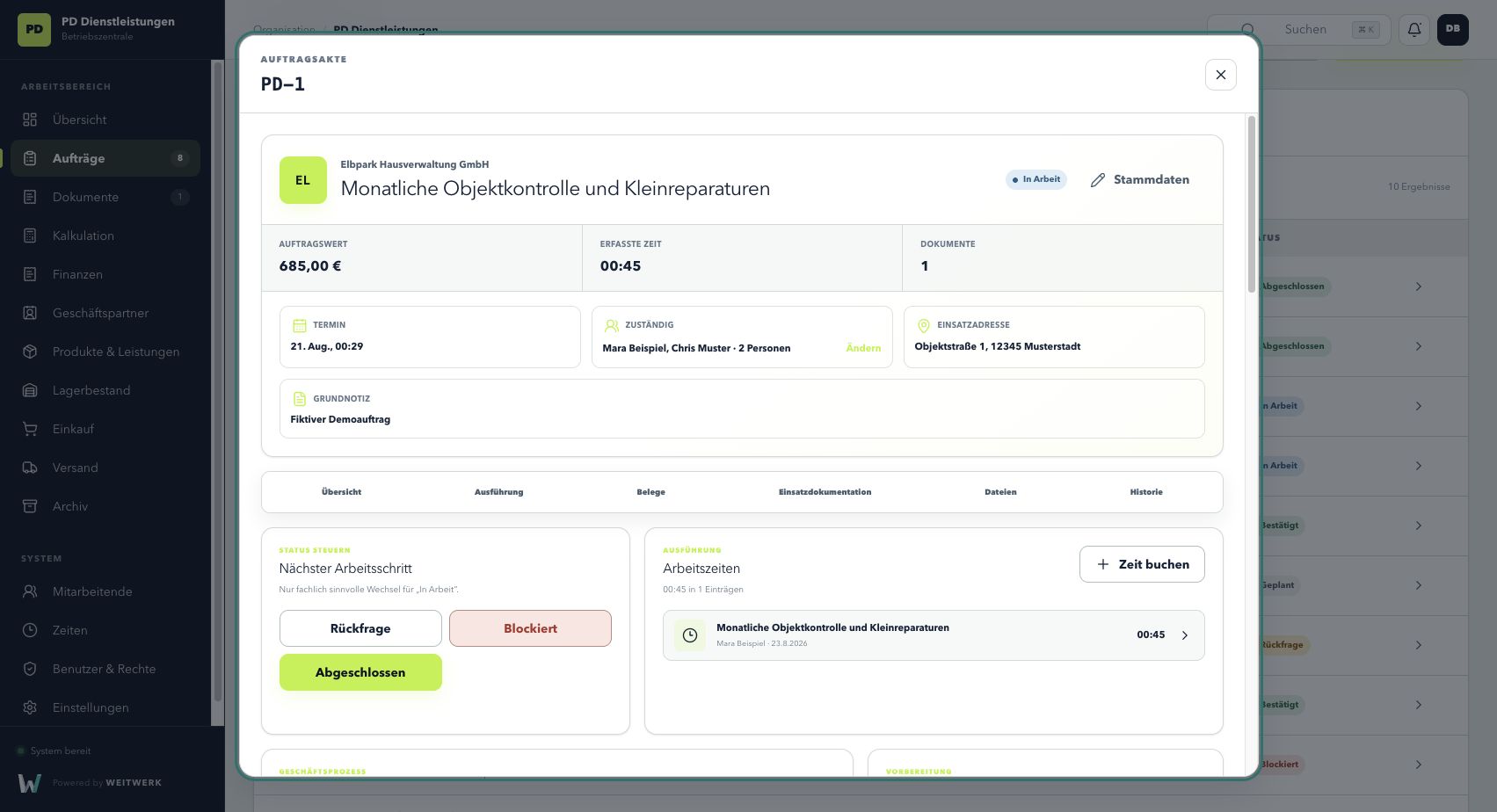Set status to Abgeschlossen
Viewport: 1497px width, 812px height.
360,672
